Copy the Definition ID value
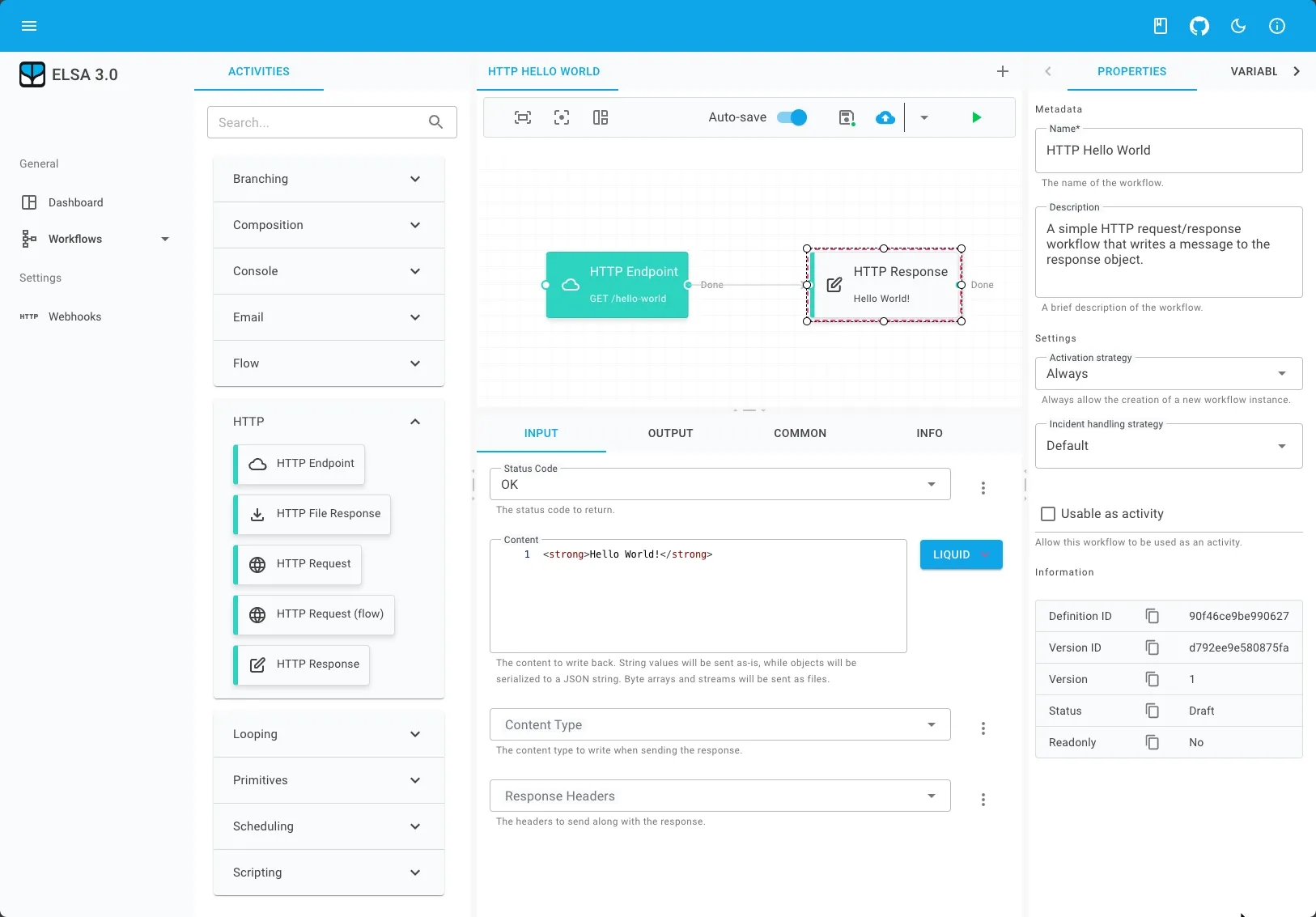The height and width of the screenshot is (917, 1316). (x=1153, y=616)
